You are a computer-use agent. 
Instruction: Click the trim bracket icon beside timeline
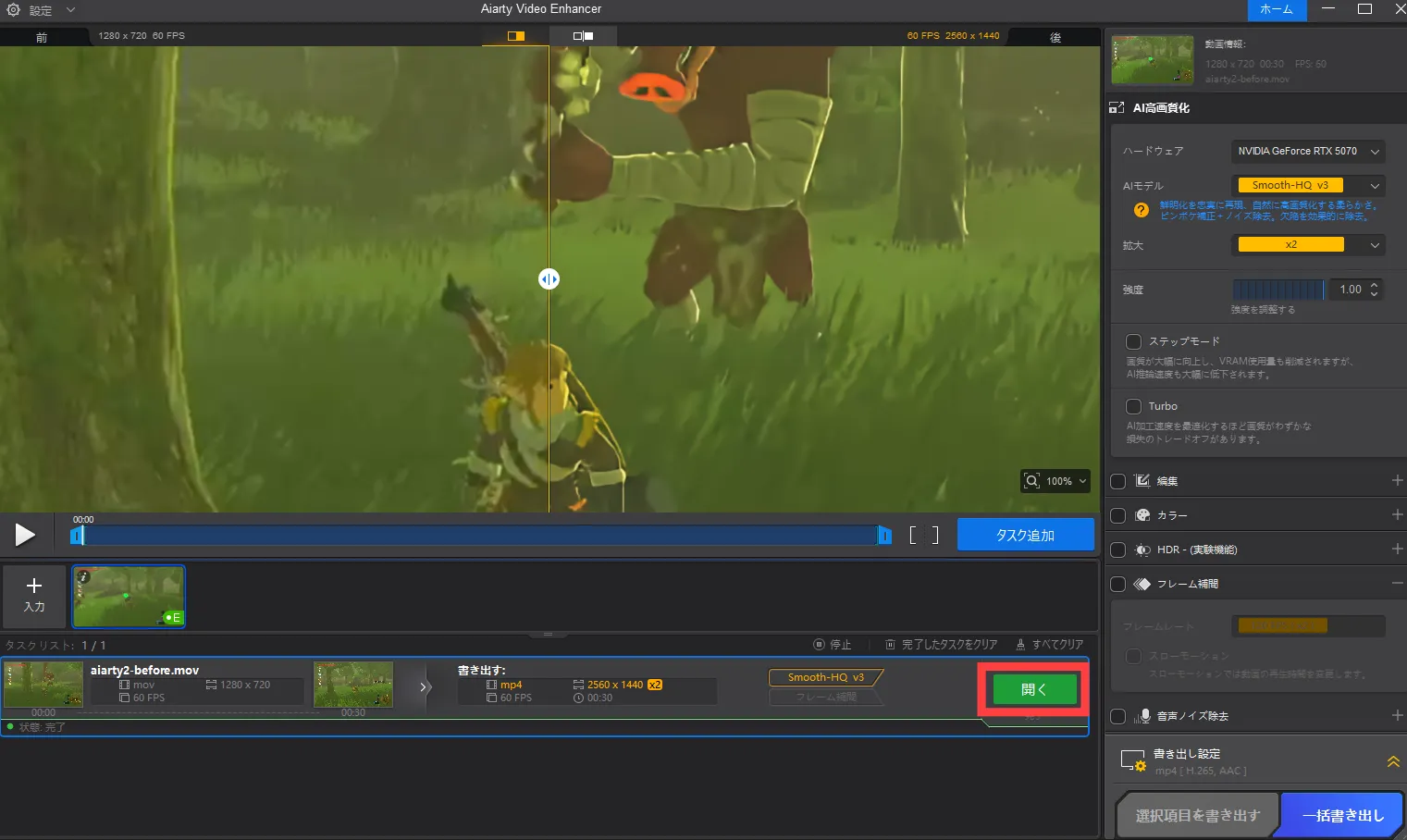point(923,535)
